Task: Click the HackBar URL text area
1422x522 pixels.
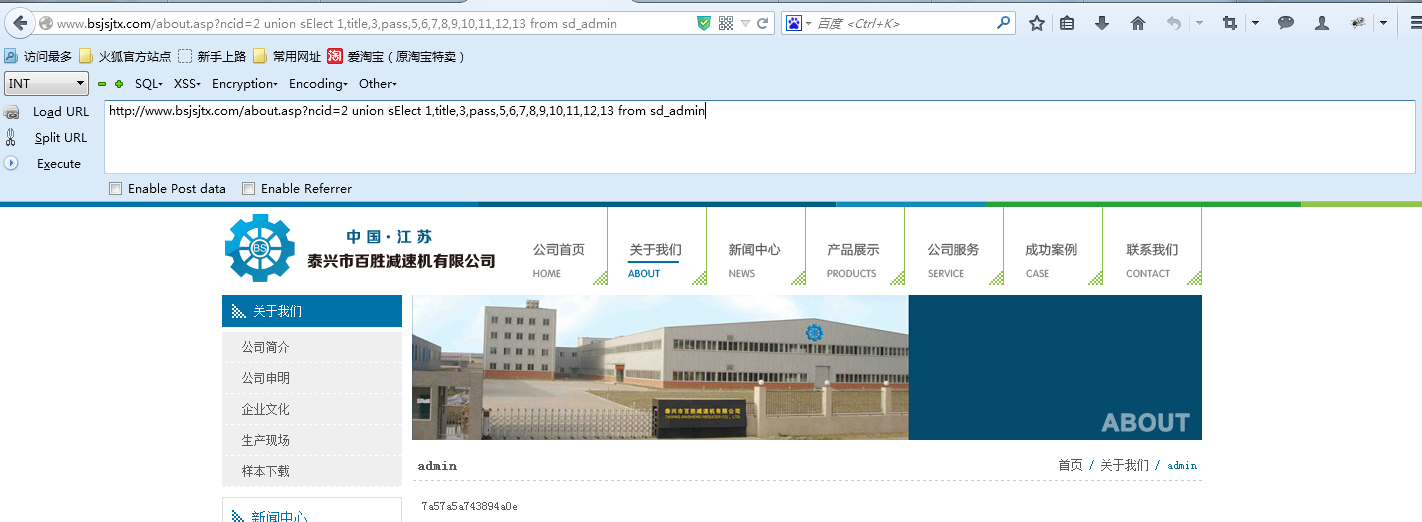Action: click(x=760, y=137)
